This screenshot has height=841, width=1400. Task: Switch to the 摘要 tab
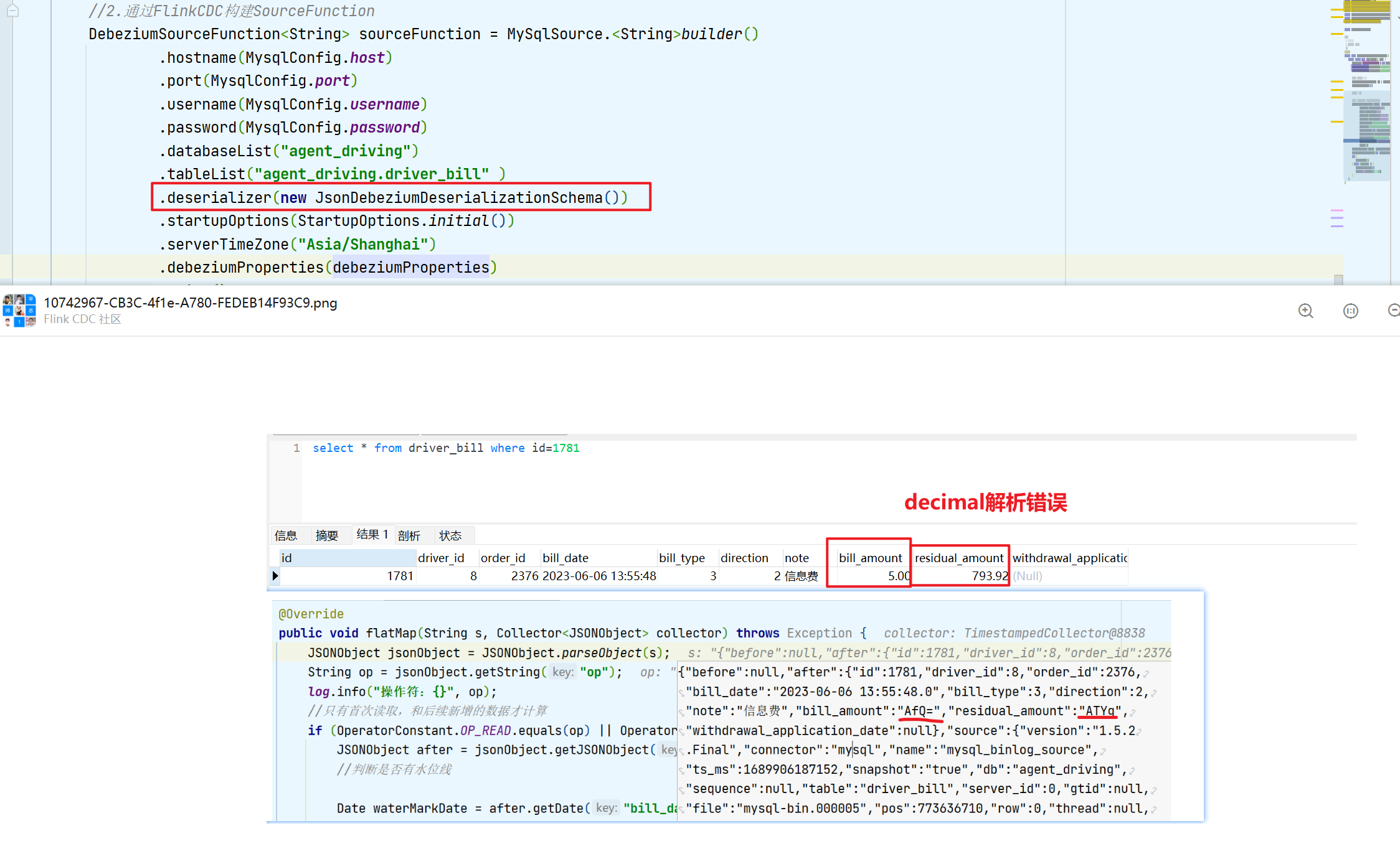tap(326, 535)
